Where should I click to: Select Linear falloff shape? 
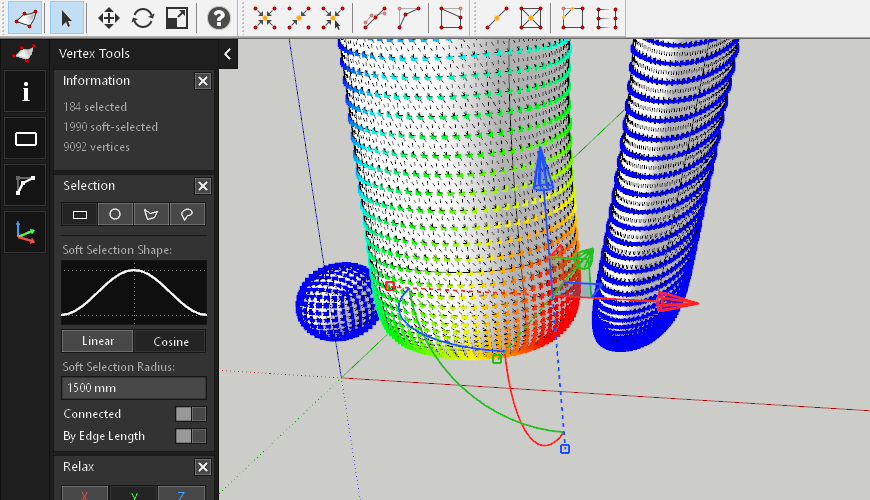97,341
